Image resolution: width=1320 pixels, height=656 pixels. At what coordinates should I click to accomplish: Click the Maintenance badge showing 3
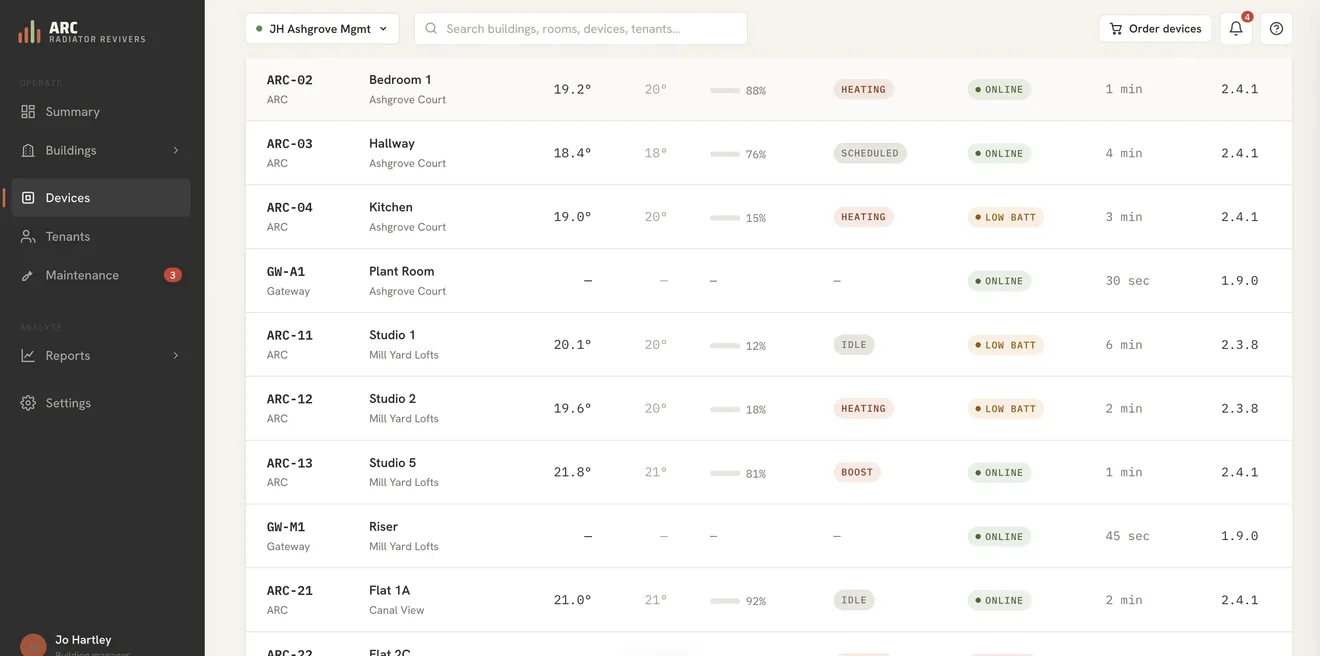point(173,275)
